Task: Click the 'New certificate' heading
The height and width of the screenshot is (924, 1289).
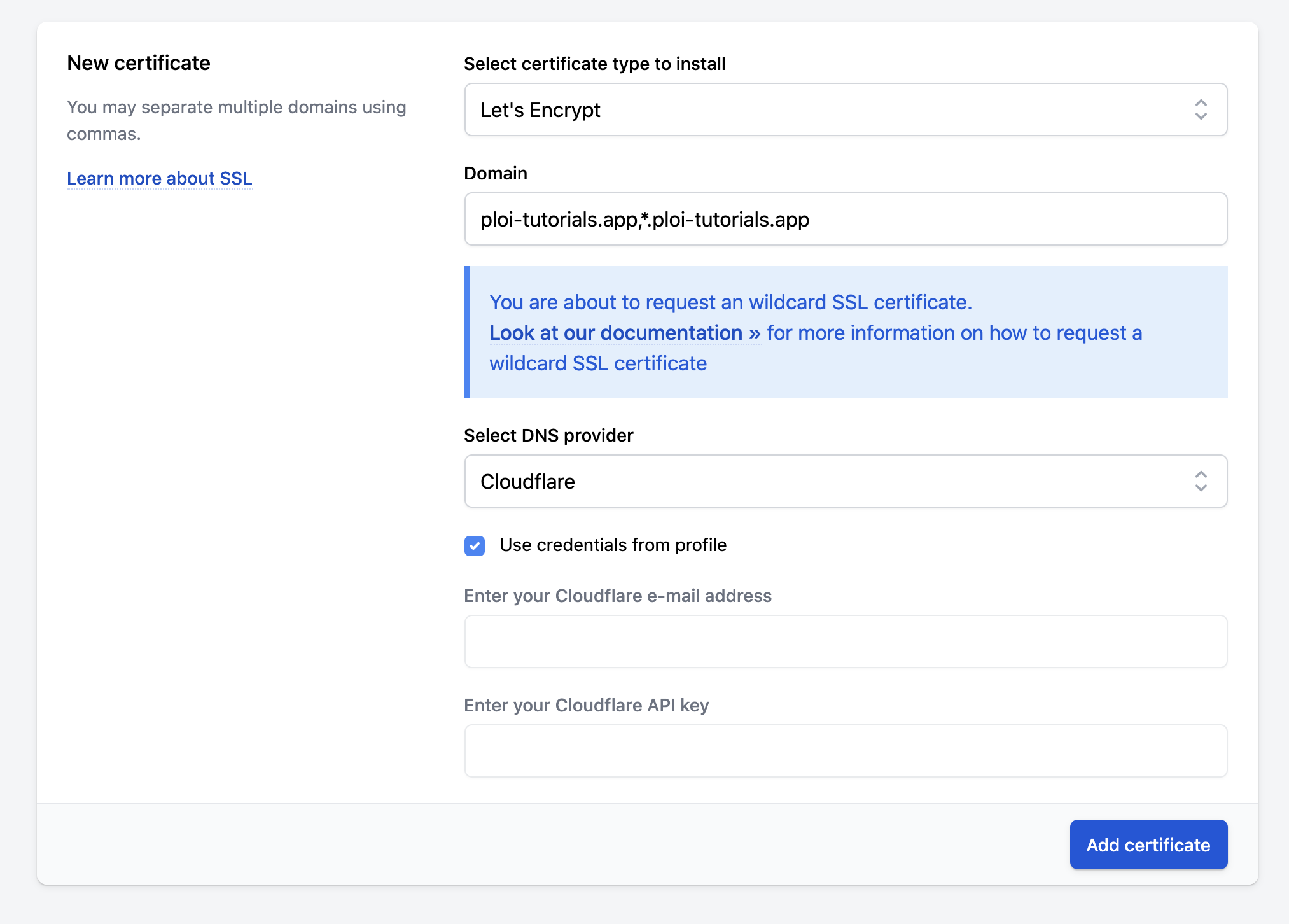Action: (139, 63)
